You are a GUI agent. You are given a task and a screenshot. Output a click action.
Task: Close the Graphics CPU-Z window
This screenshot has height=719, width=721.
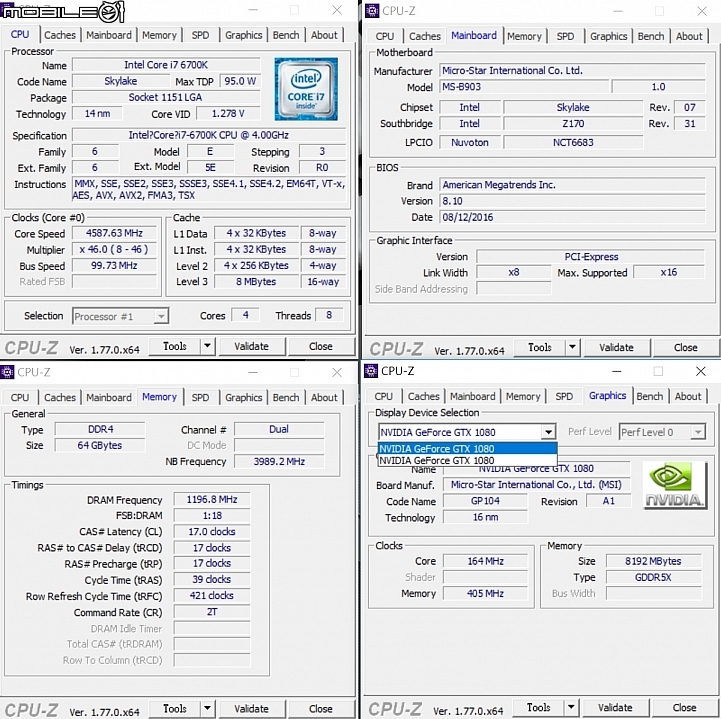(700, 371)
